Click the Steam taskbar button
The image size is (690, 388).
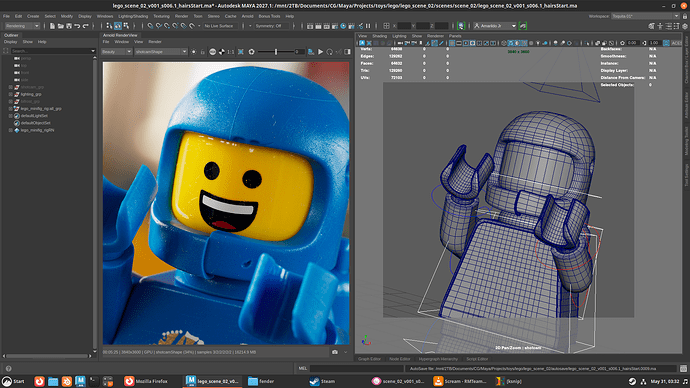(323, 381)
